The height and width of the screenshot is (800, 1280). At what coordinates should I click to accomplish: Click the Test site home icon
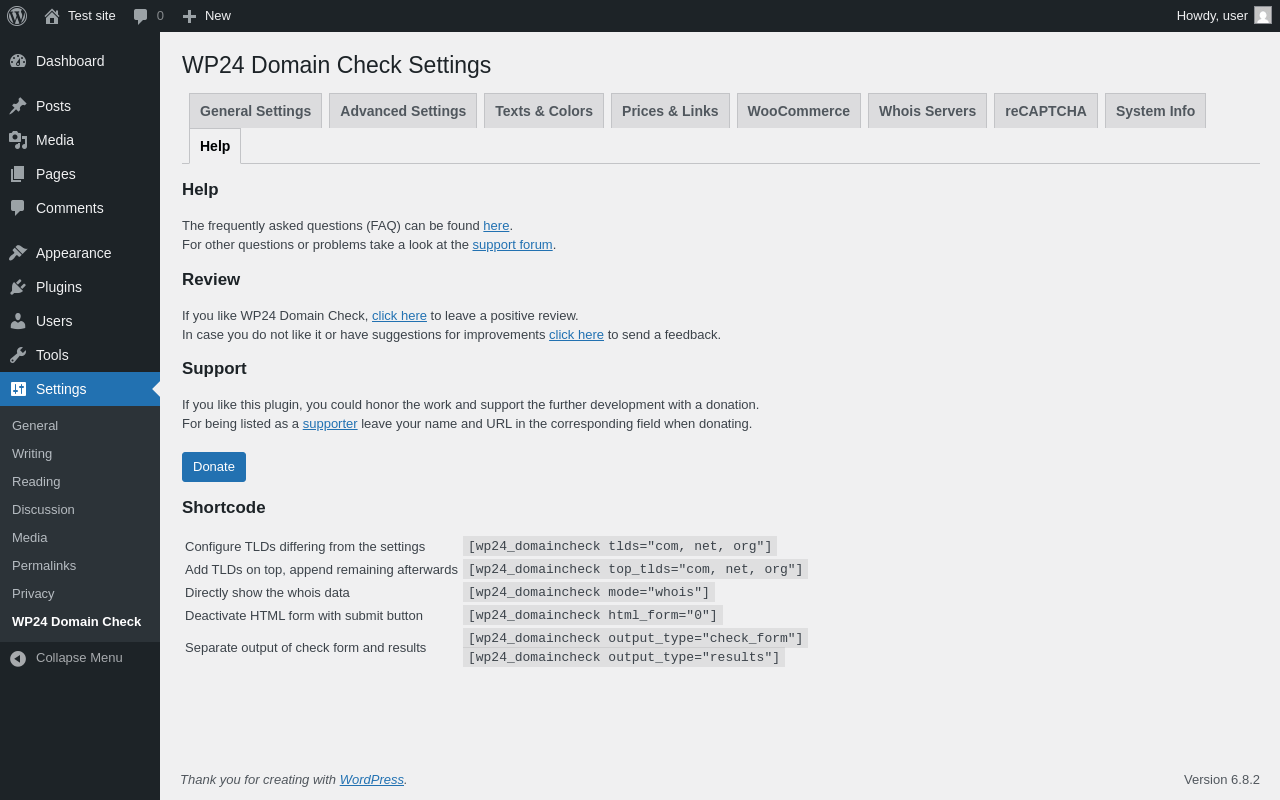point(52,16)
